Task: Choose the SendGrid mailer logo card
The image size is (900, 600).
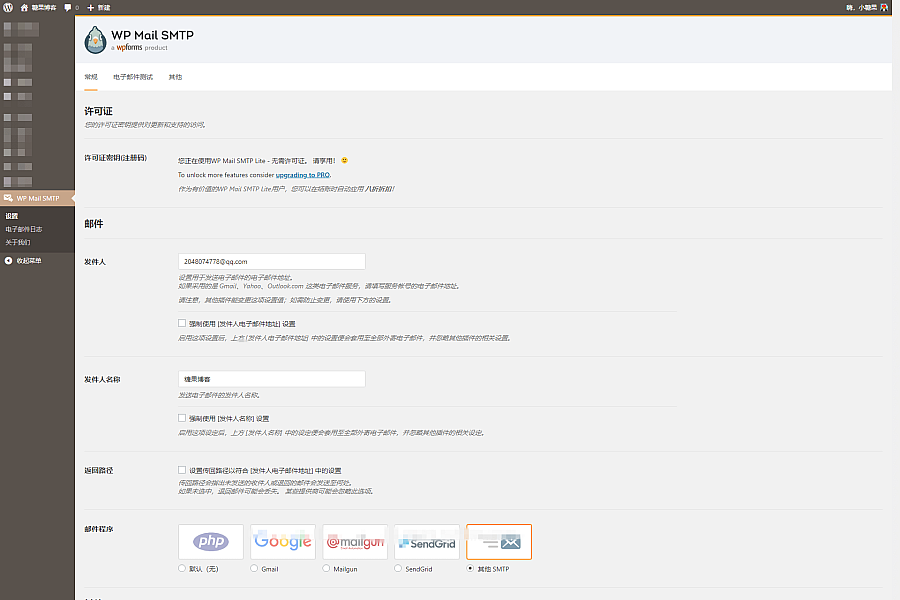Action: coord(427,541)
